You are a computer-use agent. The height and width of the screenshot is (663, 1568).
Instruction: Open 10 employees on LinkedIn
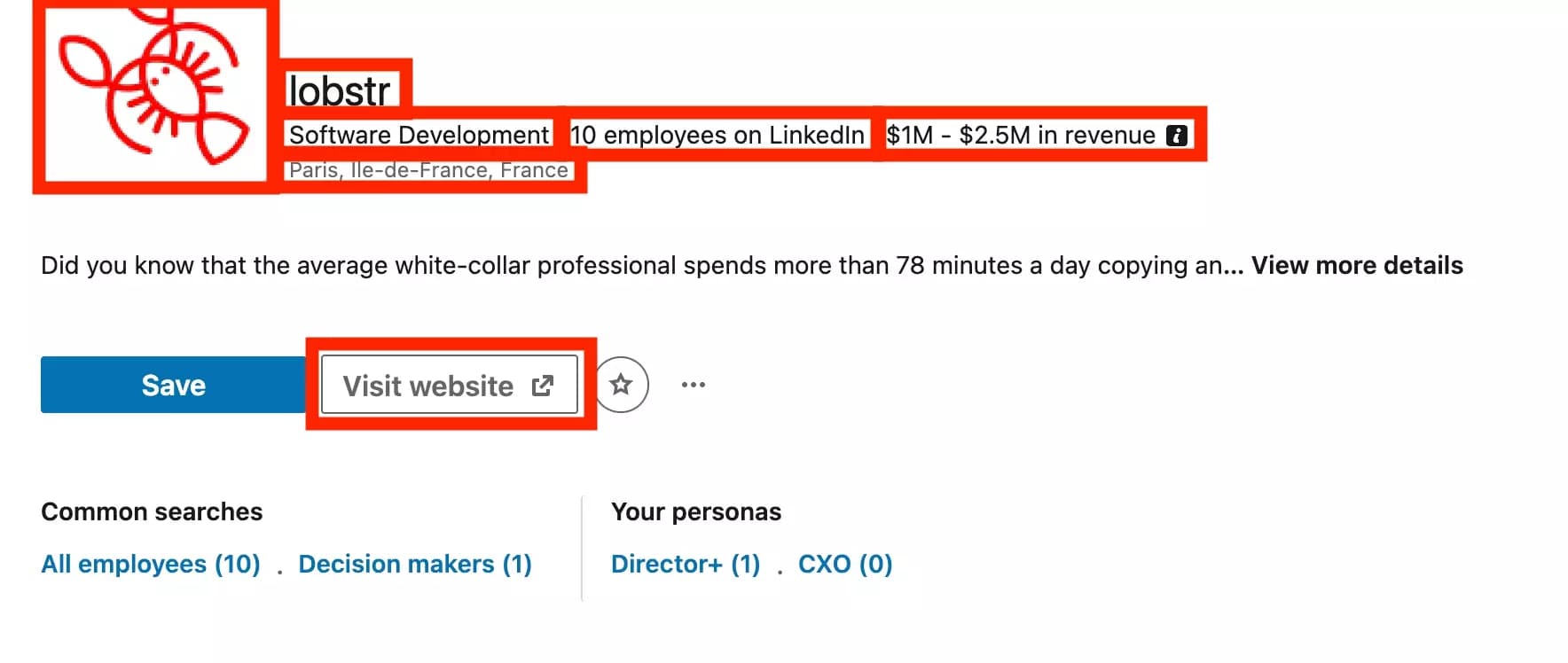pyautogui.click(x=717, y=135)
